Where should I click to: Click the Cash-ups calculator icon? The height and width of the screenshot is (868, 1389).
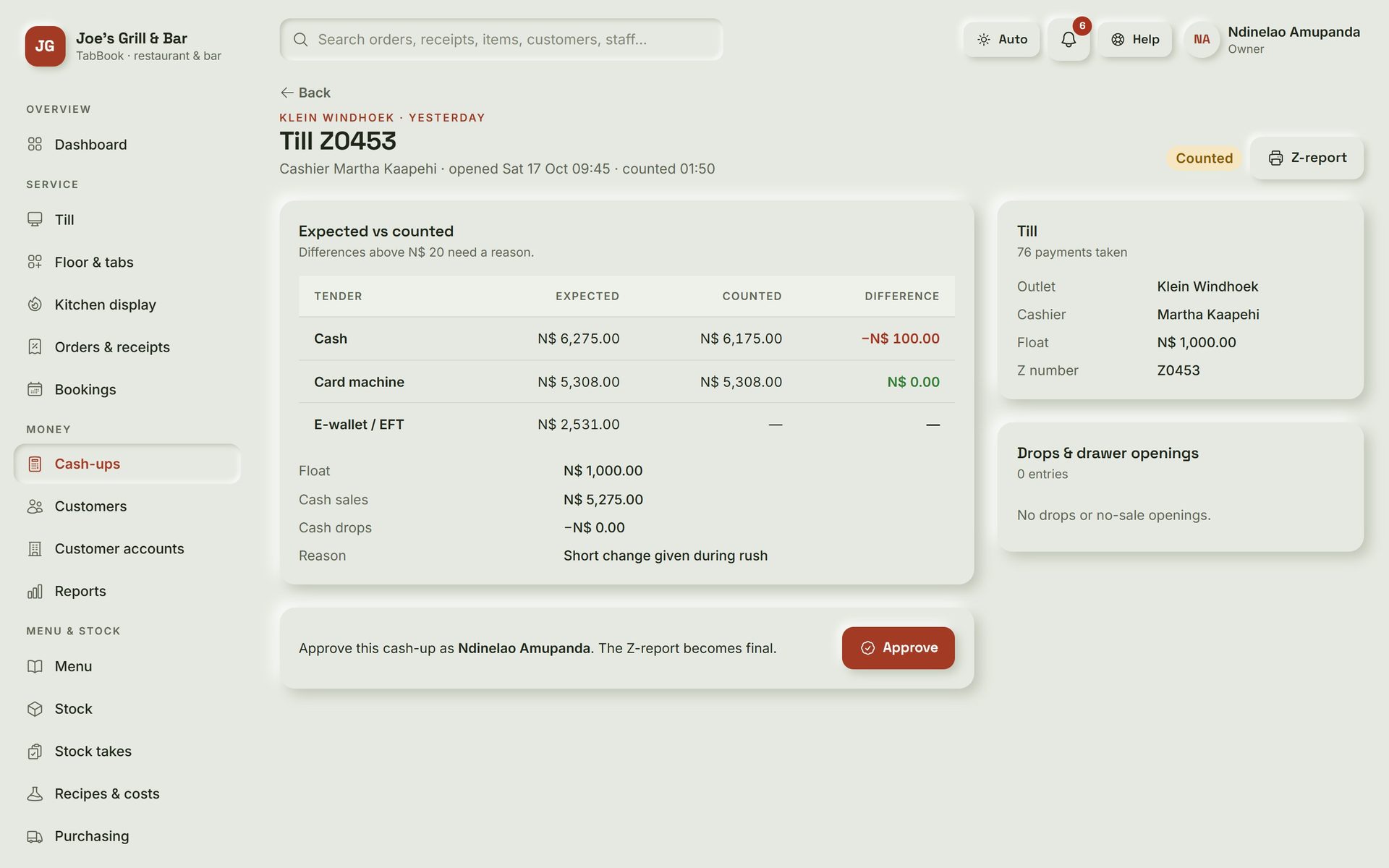pyautogui.click(x=35, y=464)
